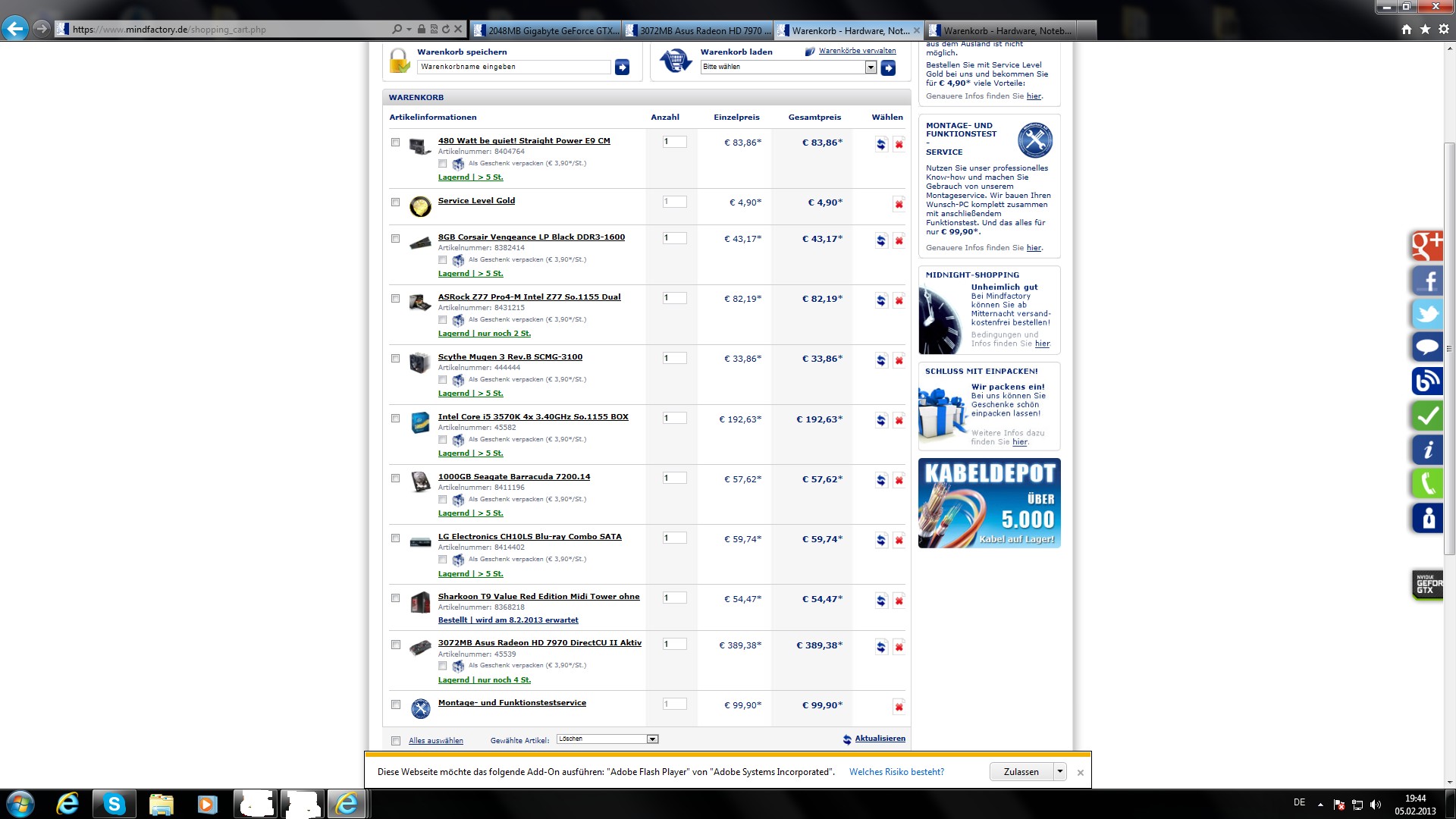Click the Aktualisieren link
This screenshot has width=1456, height=819.
click(x=880, y=739)
